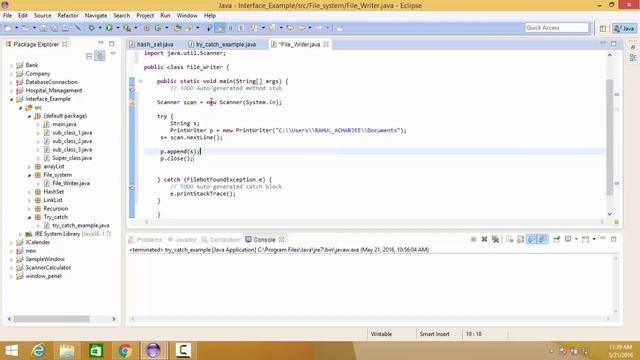Select File_Writer.java in Package Explorer
This screenshot has height=360, width=640.
pyautogui.click(x=71, y=183)
